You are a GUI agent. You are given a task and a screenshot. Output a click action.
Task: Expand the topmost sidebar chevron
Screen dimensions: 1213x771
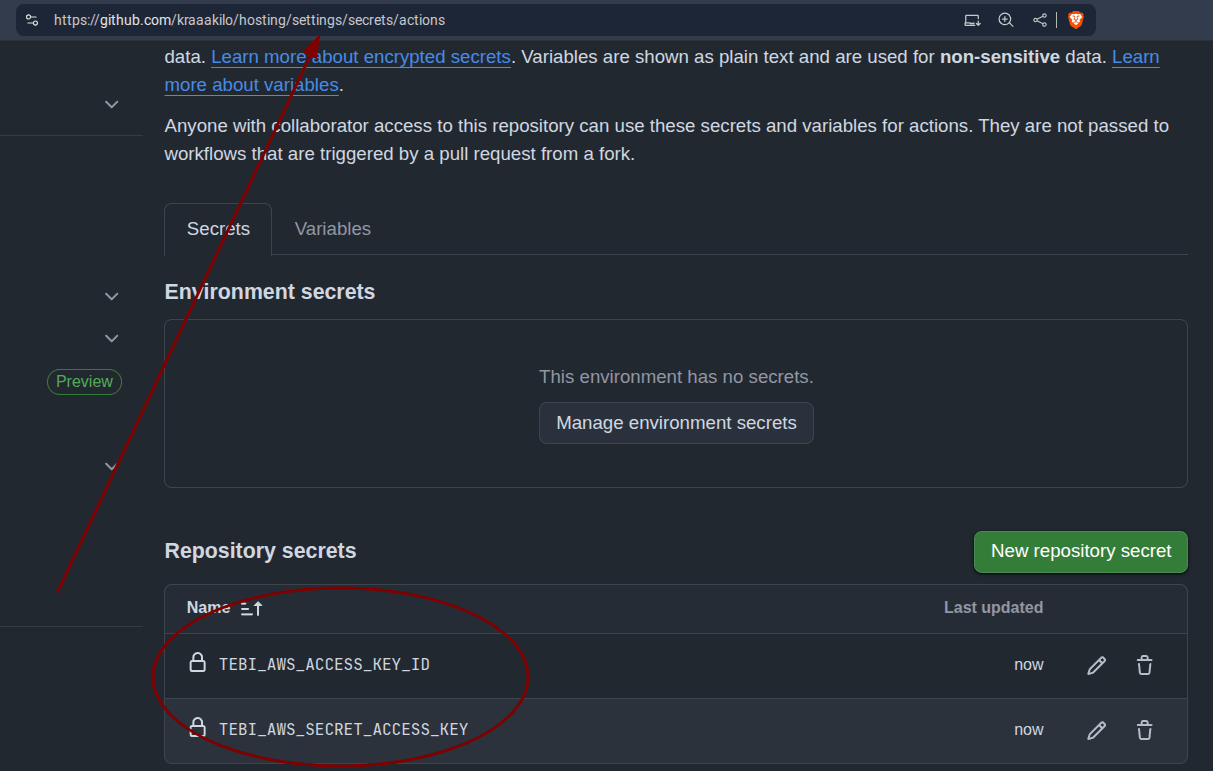coord(112,104)
